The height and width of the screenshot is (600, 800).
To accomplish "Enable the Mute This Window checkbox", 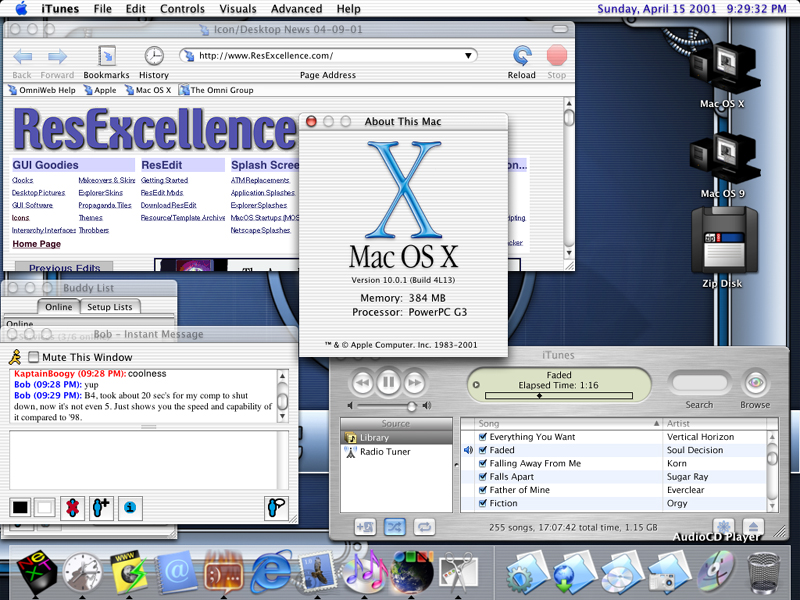I will 34,357.
